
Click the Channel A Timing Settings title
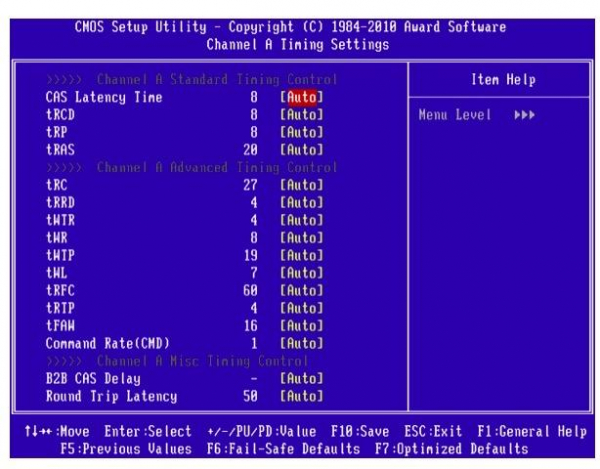click(298, 44)
